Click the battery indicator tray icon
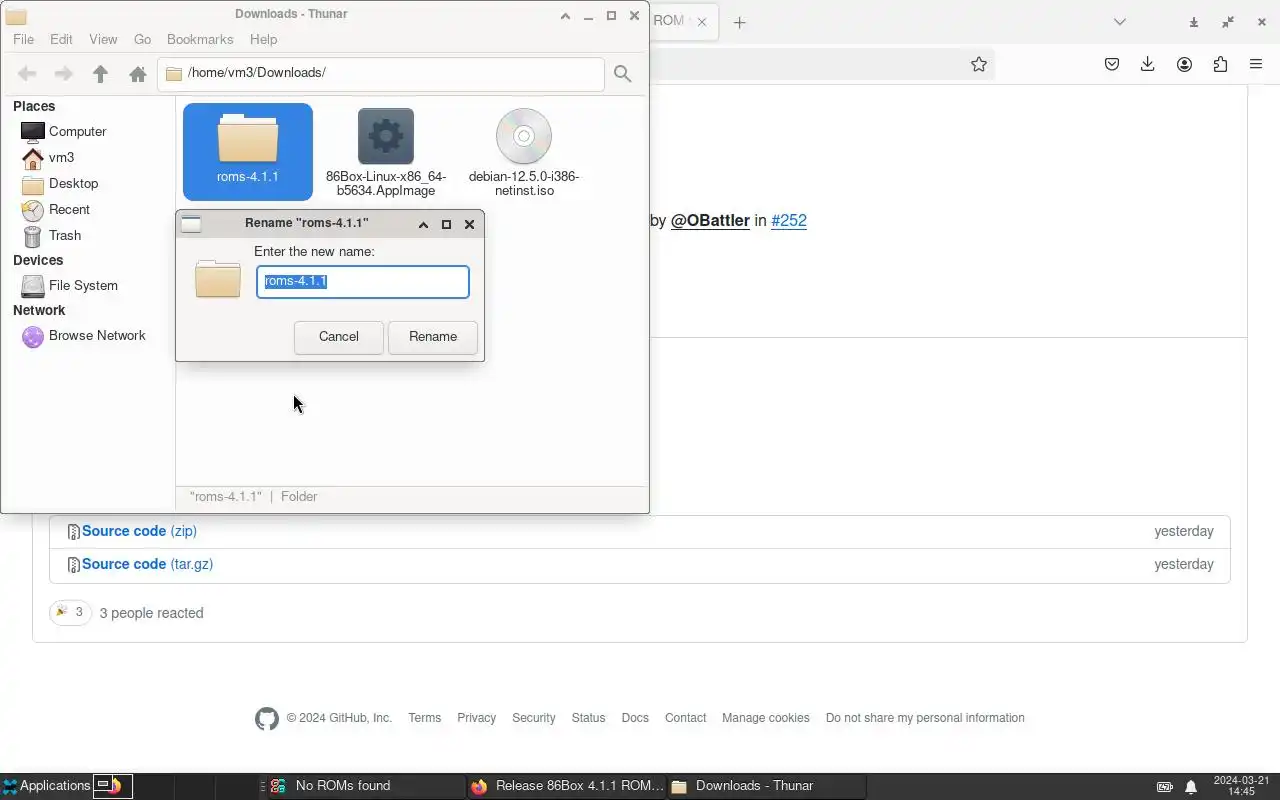This screenshot has height=800, width=1280. click(1165, 786)
